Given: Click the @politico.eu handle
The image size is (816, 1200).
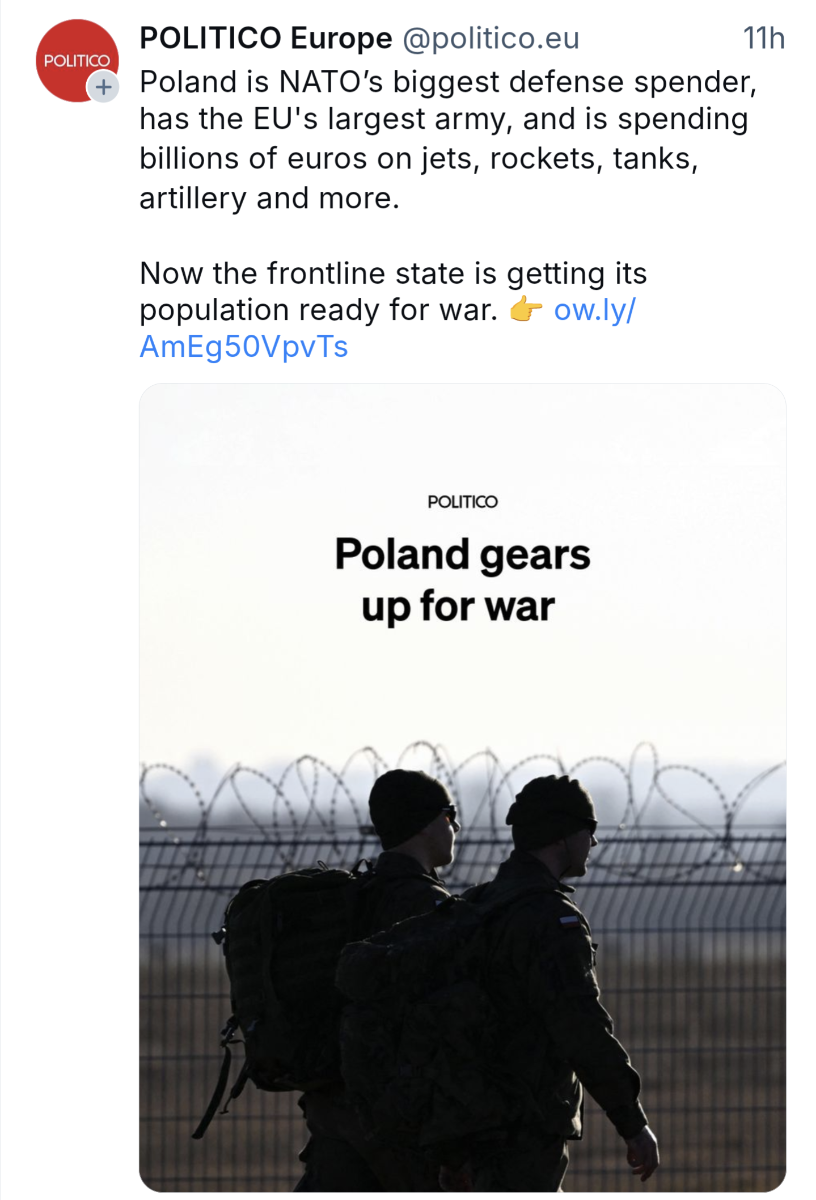Looking at the screenshot, I should [x=490, y=39].
